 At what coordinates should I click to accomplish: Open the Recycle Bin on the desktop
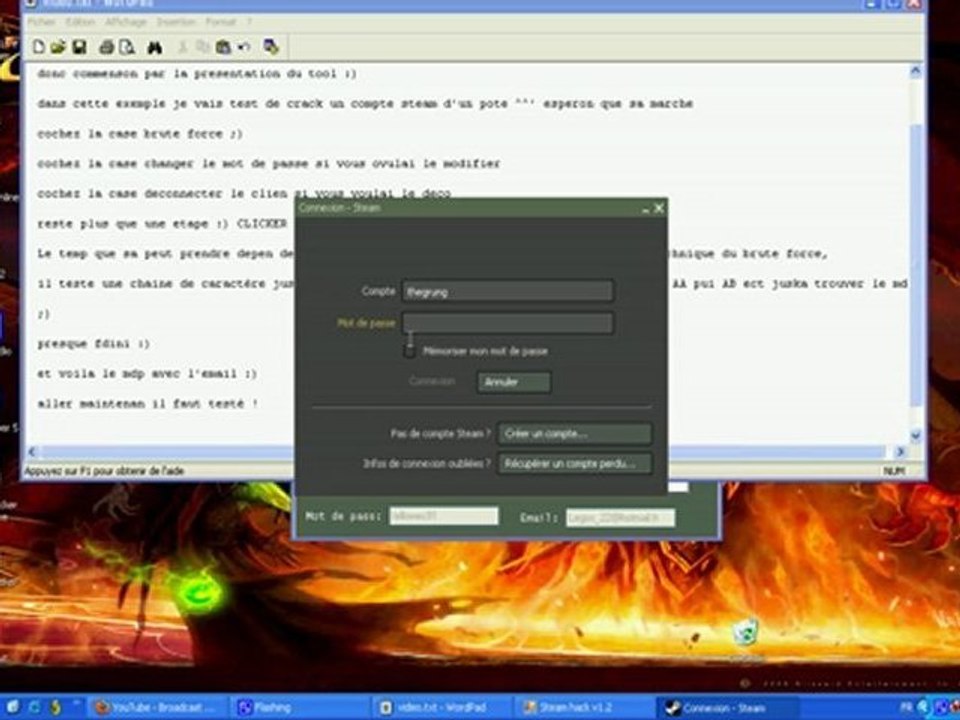point(746,632)
